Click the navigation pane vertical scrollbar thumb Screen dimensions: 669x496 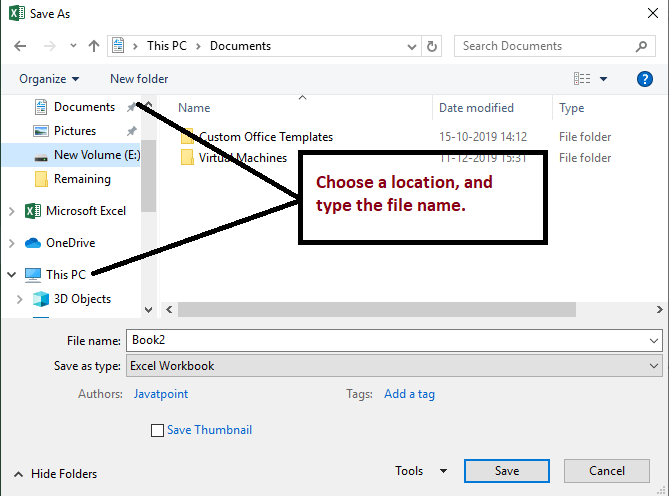click(x=148, y=175)
